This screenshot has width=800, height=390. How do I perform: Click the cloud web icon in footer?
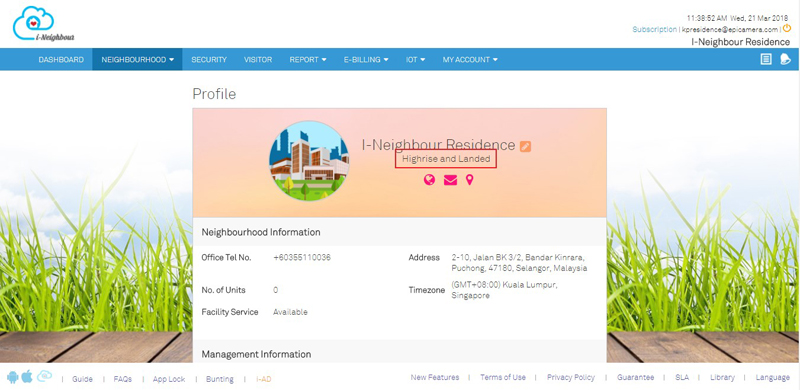click(x=44, y=376)
